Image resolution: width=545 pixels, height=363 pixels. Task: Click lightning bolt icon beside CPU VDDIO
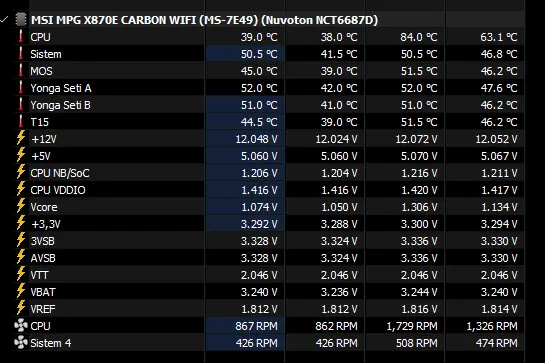click(21, 189)
